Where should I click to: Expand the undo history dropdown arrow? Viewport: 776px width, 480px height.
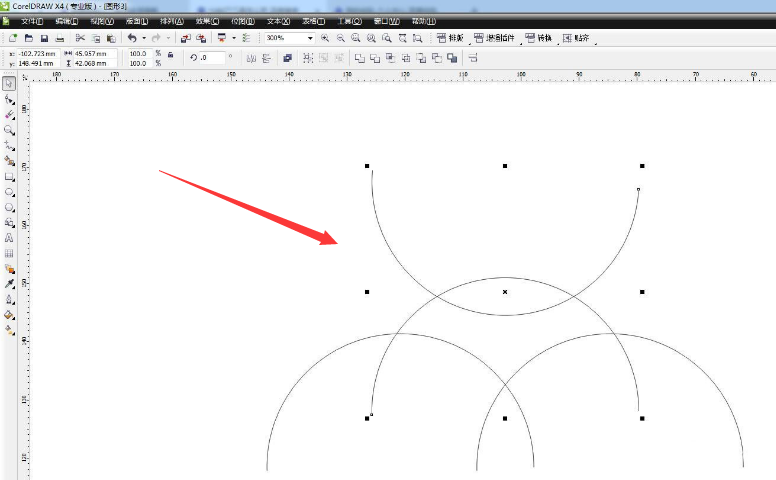click(144, 38)
